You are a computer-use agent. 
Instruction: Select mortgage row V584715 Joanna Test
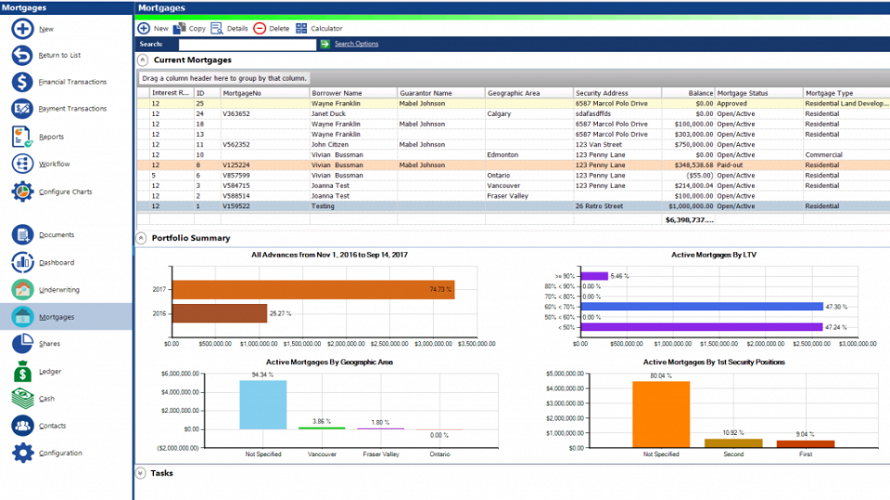[513, 186]
